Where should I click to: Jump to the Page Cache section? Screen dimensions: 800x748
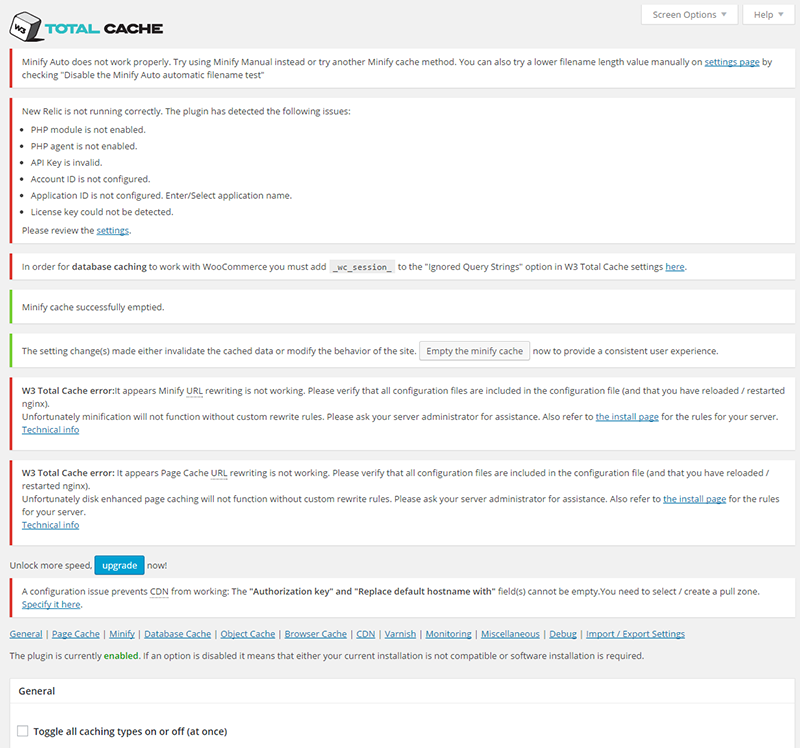point(76,634)
